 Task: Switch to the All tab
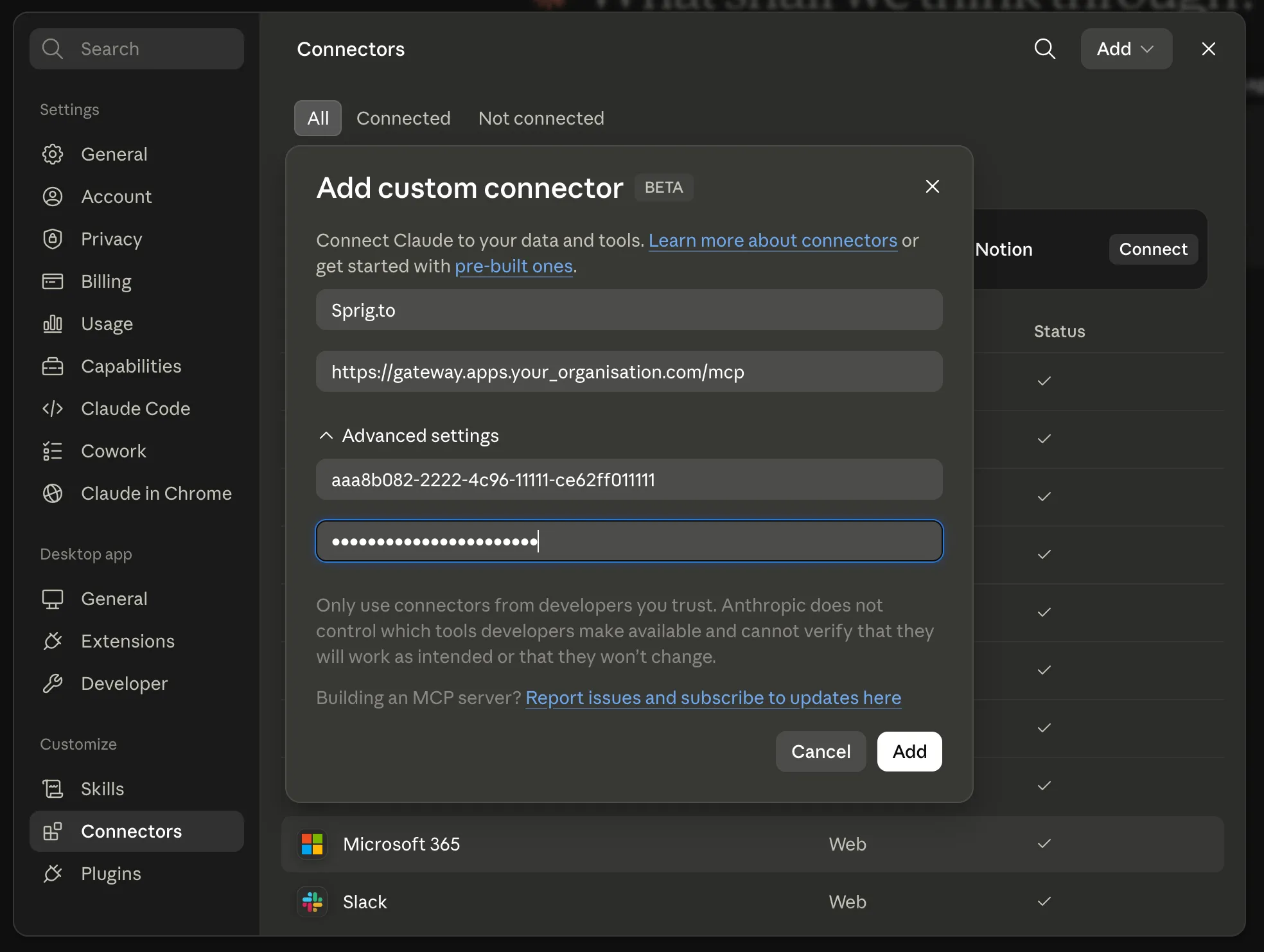tap(318, 118)
